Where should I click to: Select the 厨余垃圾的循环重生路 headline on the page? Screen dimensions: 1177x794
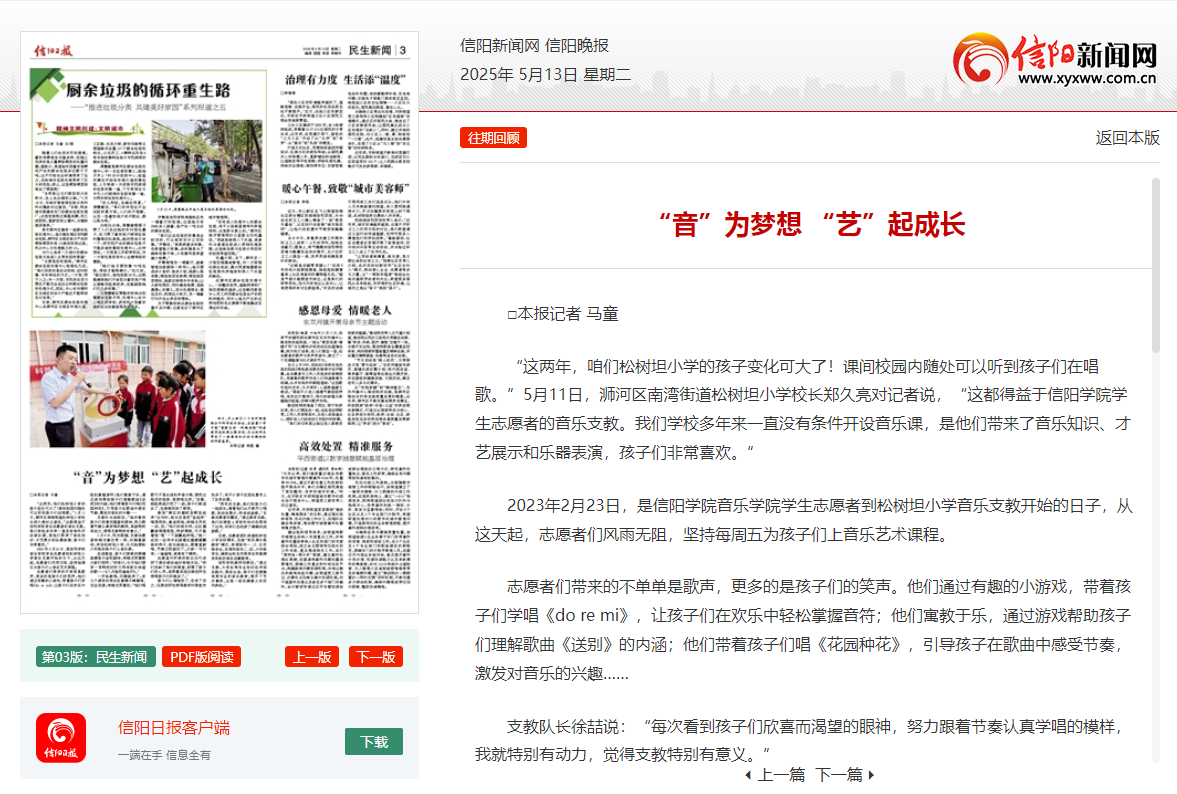148,89
